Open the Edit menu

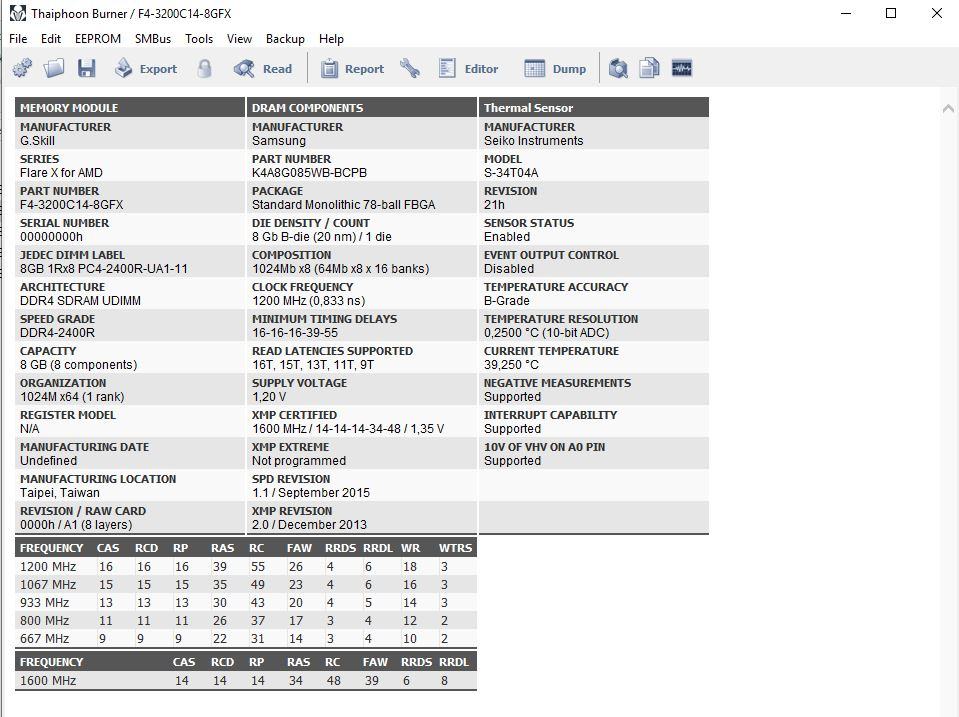pyautogui.click(x=51, y=39)
